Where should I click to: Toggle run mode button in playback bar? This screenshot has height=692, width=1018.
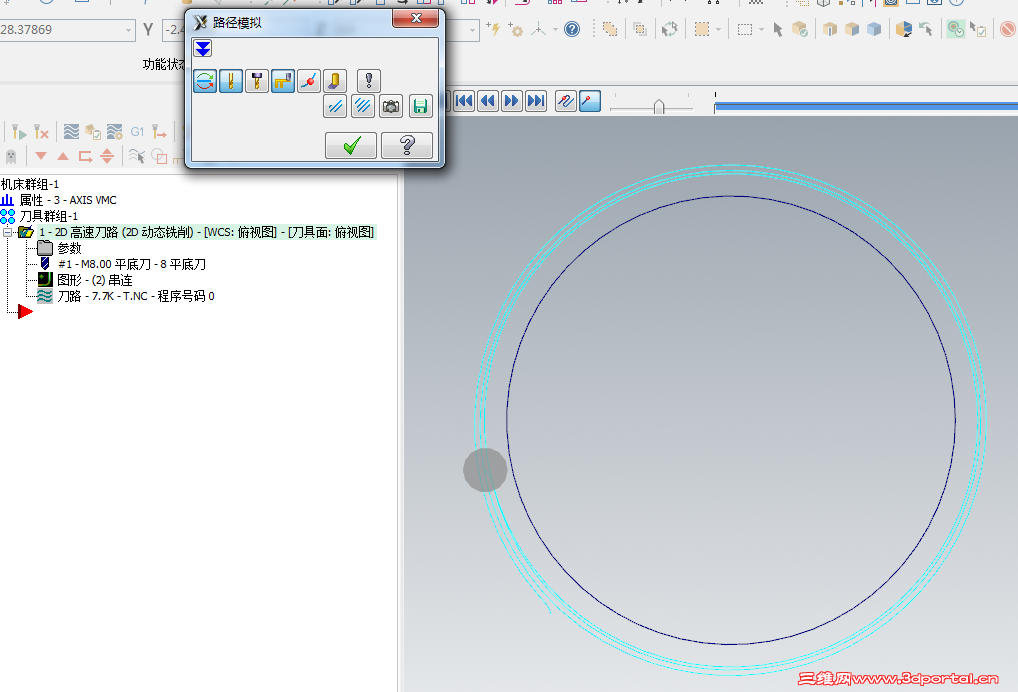[x=590, y=101]
